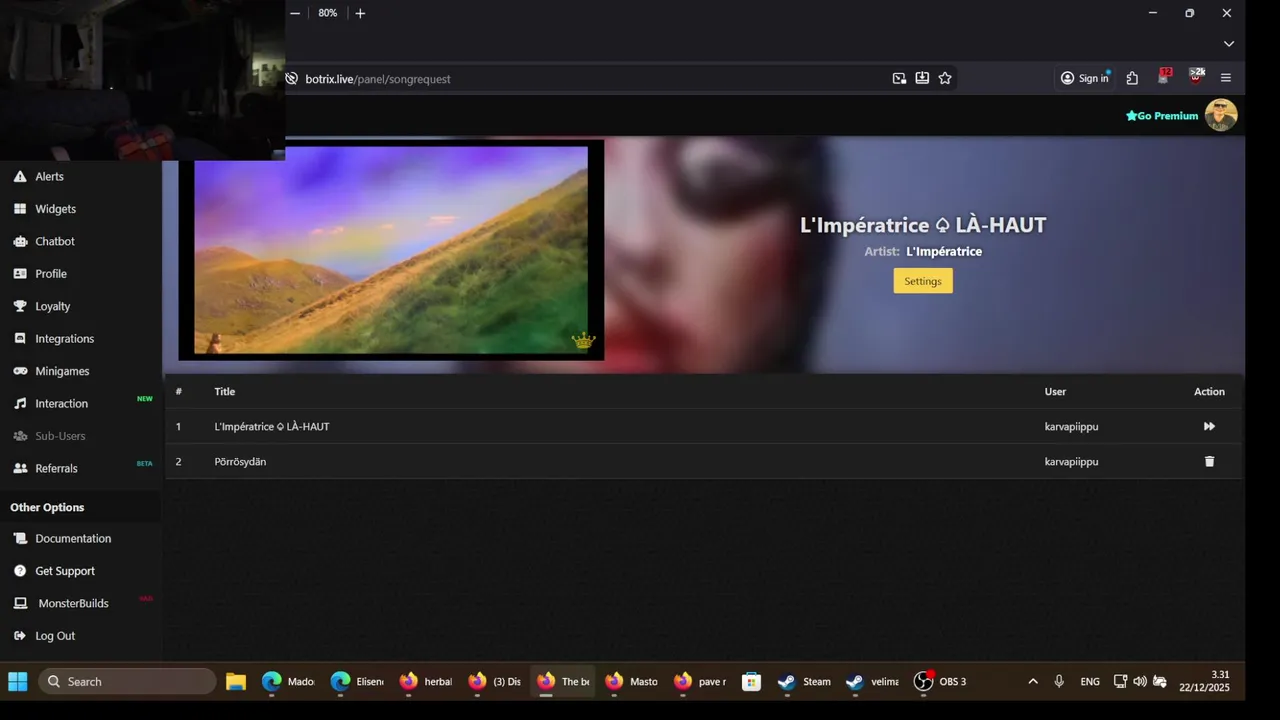Open Integrations in the sidebar
Image resolution: width=1280 pixels, height=720 pixels.
click(x=64, y=339)
